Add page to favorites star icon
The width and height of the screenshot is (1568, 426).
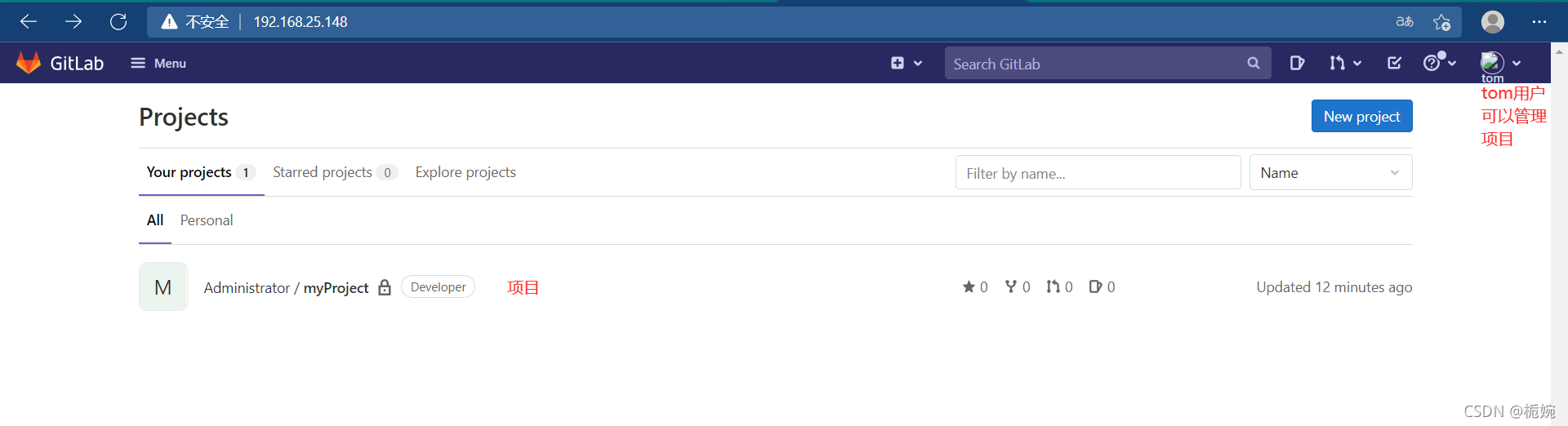click(1442, 22)
